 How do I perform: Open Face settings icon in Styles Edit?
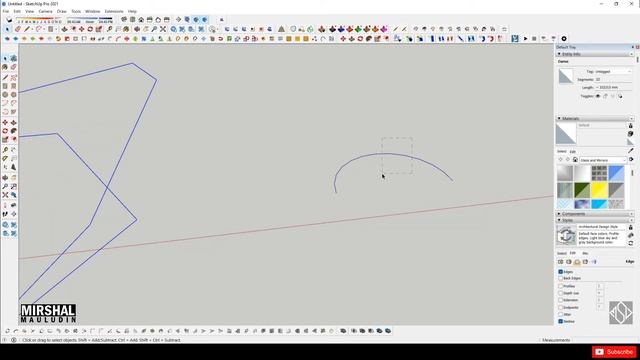pyautogui.click(x=569, y=262)
